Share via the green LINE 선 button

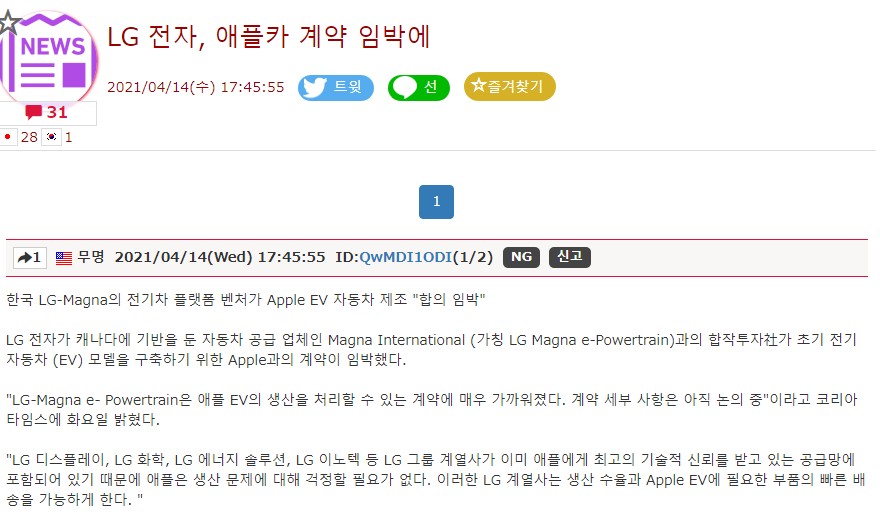[418, 87]
